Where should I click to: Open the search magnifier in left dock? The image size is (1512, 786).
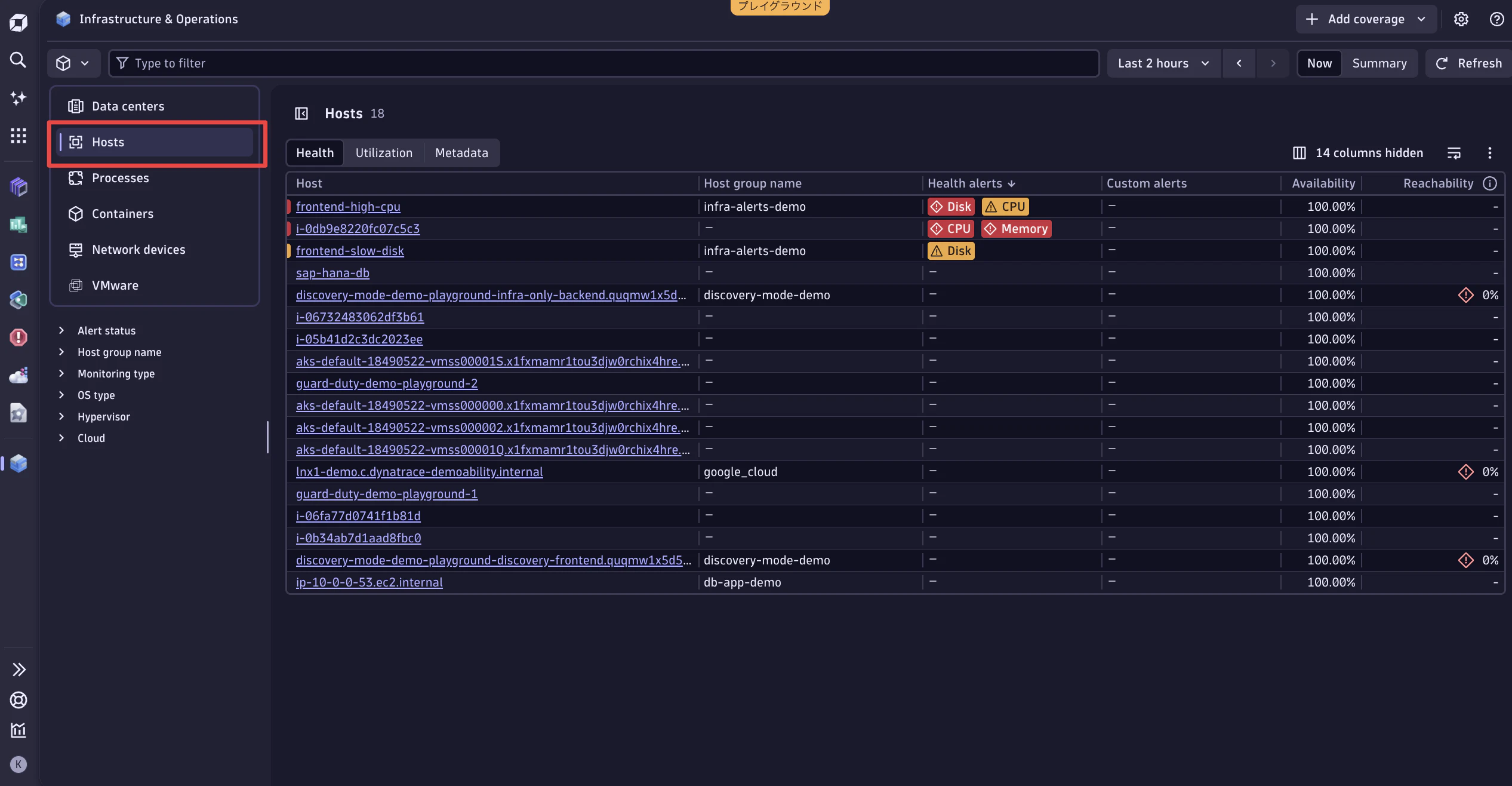point(19,60)
